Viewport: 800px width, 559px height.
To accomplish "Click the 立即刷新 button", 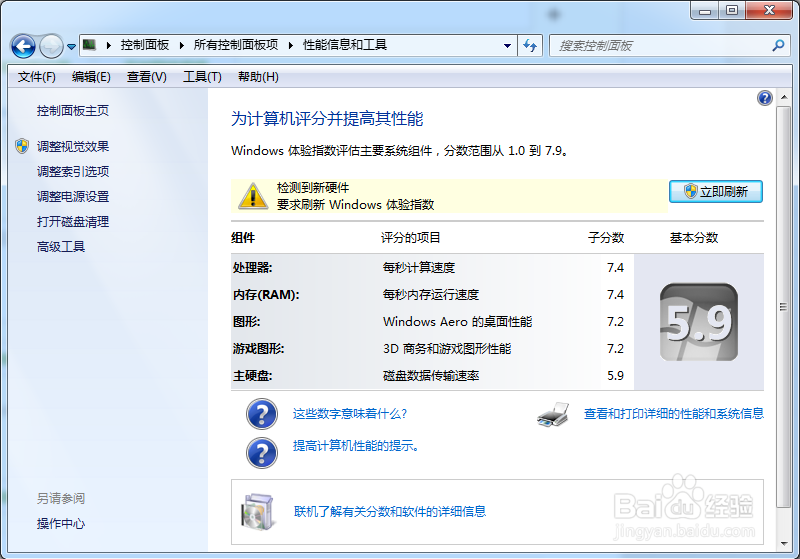I will click(x=716, y=192).
